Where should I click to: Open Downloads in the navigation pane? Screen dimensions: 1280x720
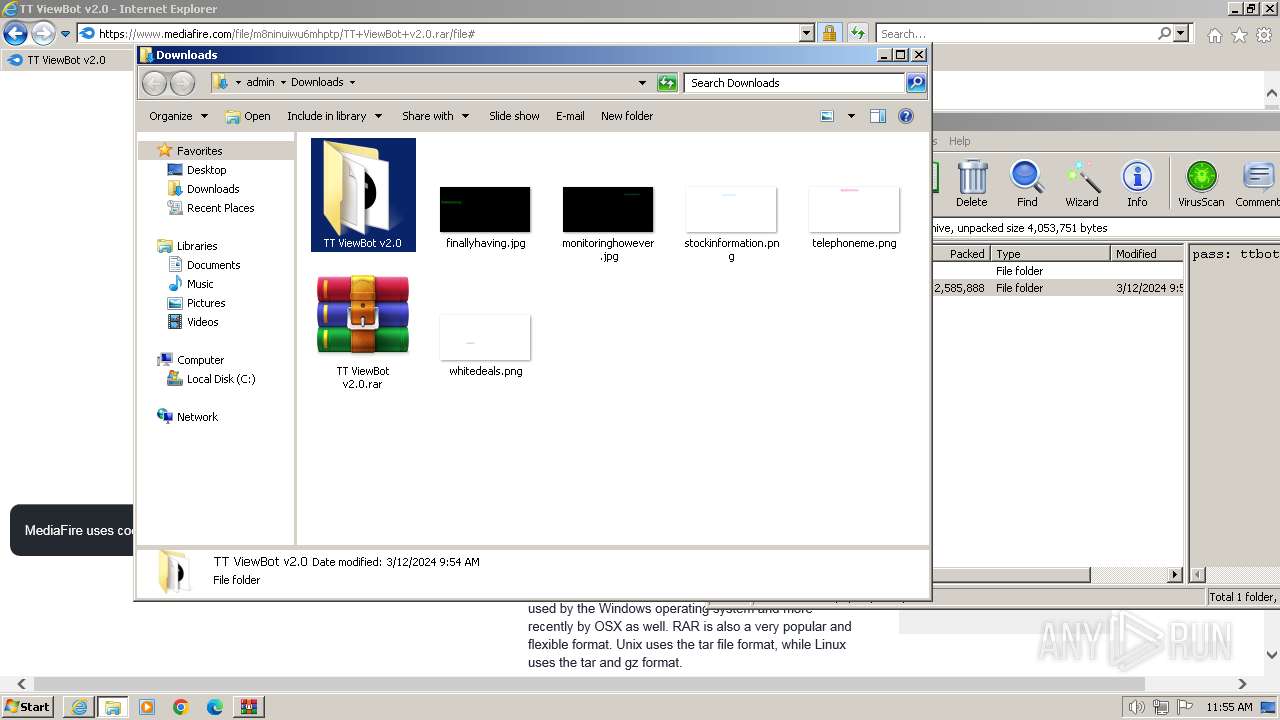pos(213,189)
